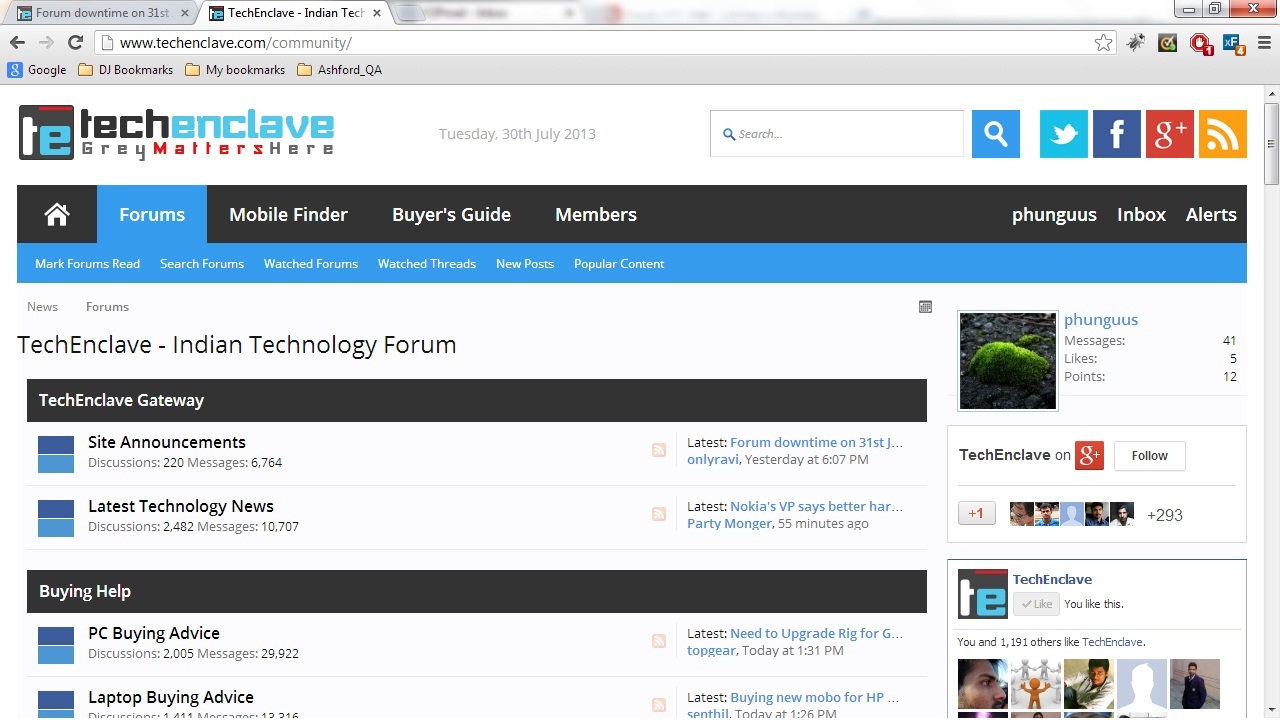Open the Inbox menu in navbar
The image size is (1280, 720).
1141,214
